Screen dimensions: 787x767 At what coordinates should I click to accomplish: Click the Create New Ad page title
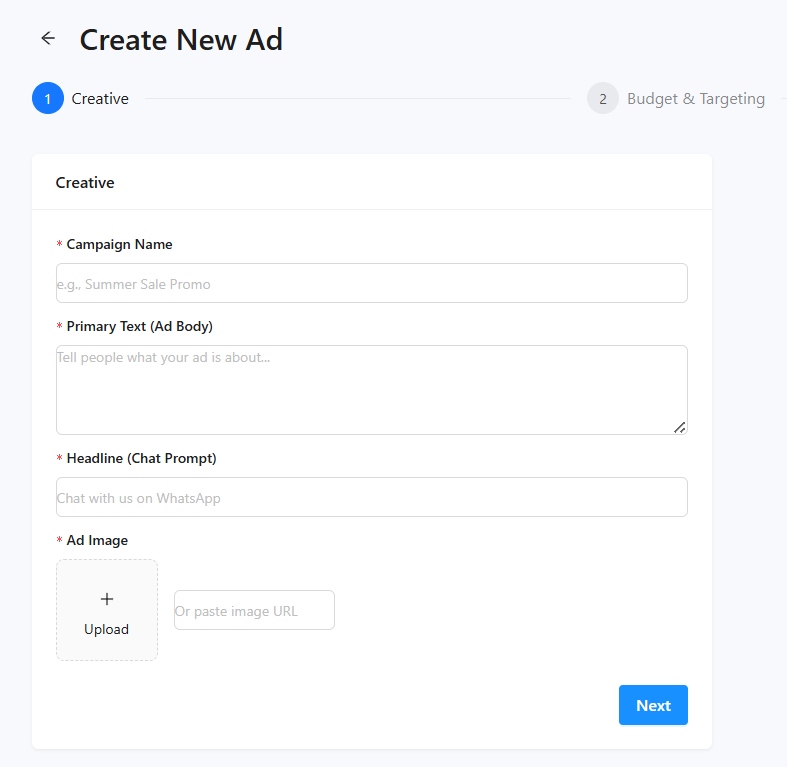click(x=181, y=40)
